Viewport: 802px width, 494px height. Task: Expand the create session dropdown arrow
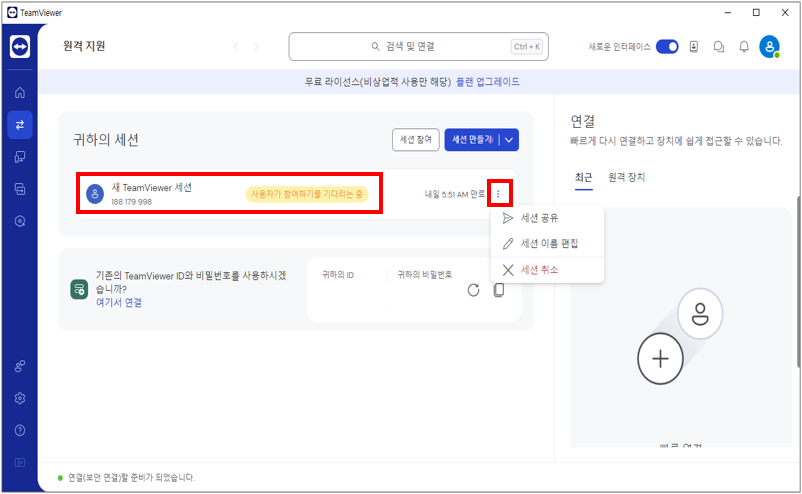click(509, 140)
